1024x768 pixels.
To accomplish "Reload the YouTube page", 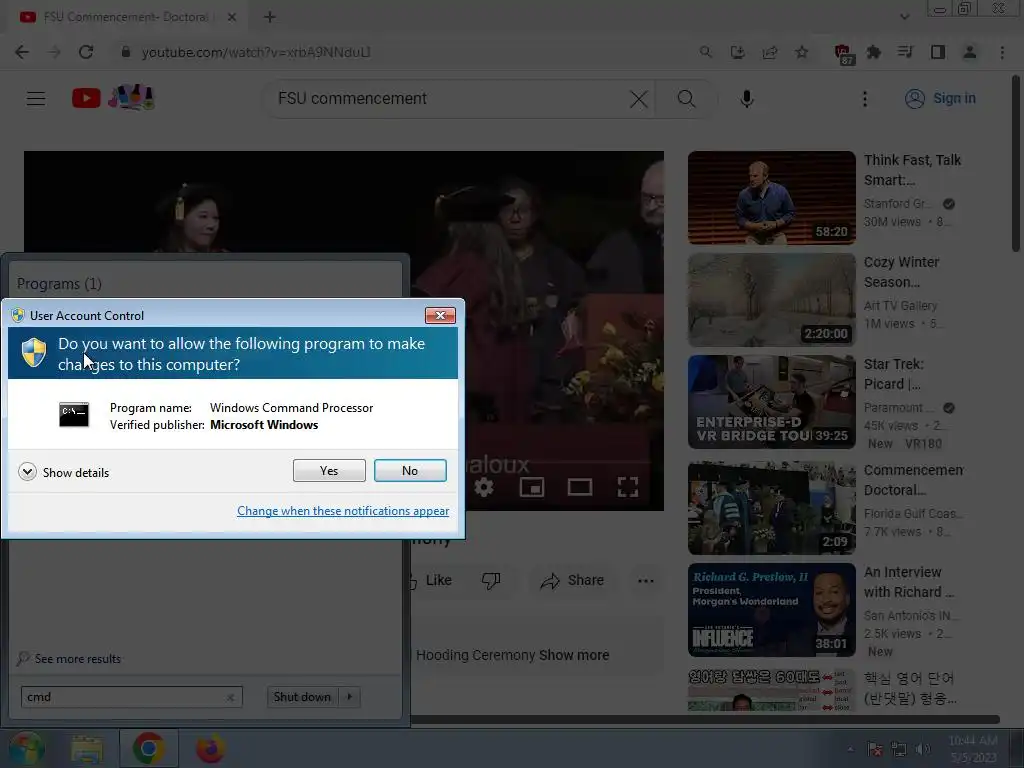I will click(x=86, y=52).
